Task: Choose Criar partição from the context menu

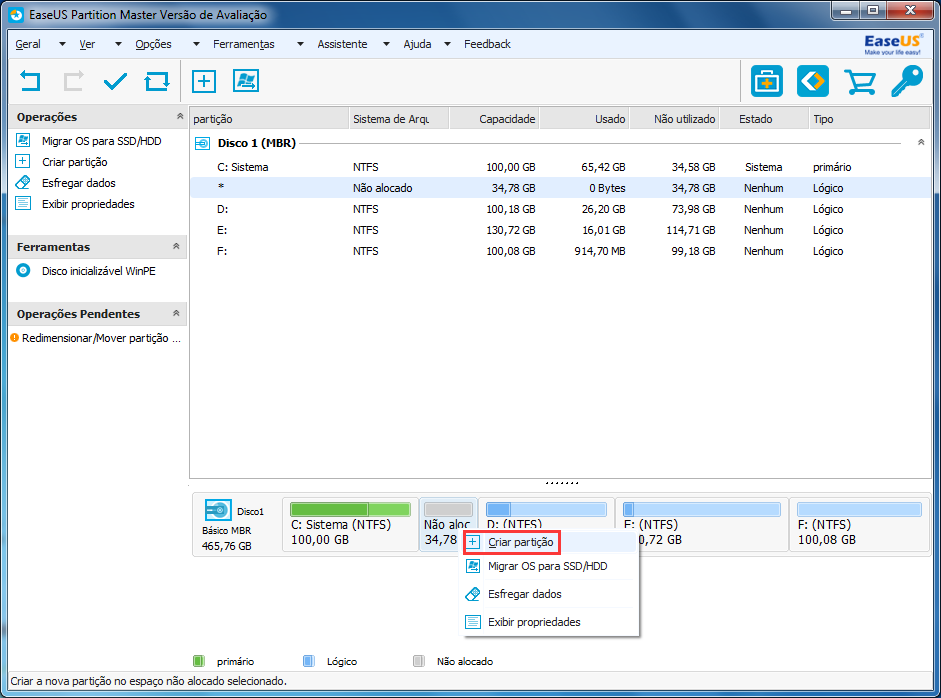Action: pyautogui.click(x=549, y=542)
